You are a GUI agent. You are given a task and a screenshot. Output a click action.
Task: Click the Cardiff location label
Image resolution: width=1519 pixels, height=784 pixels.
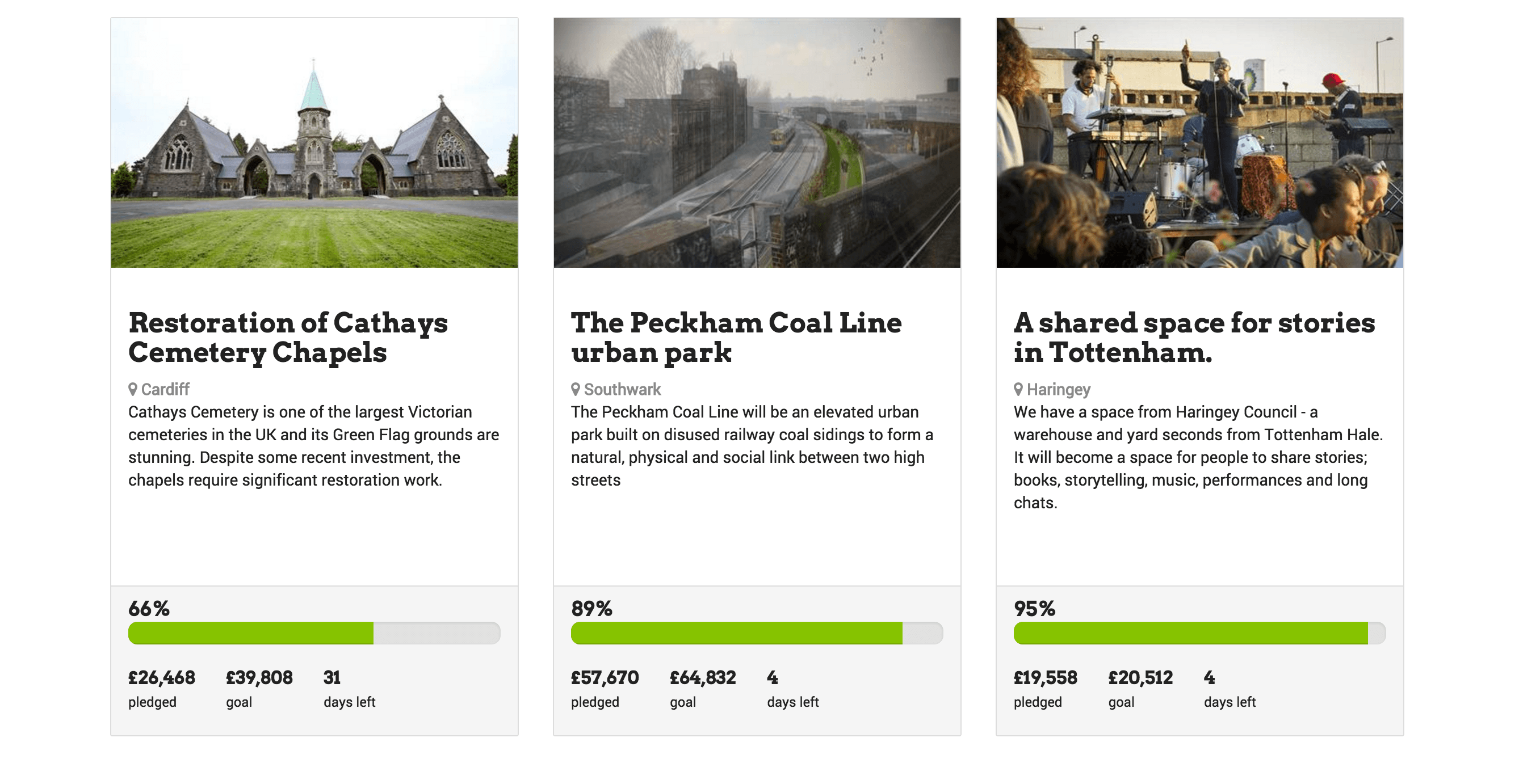tap(165, 390)
